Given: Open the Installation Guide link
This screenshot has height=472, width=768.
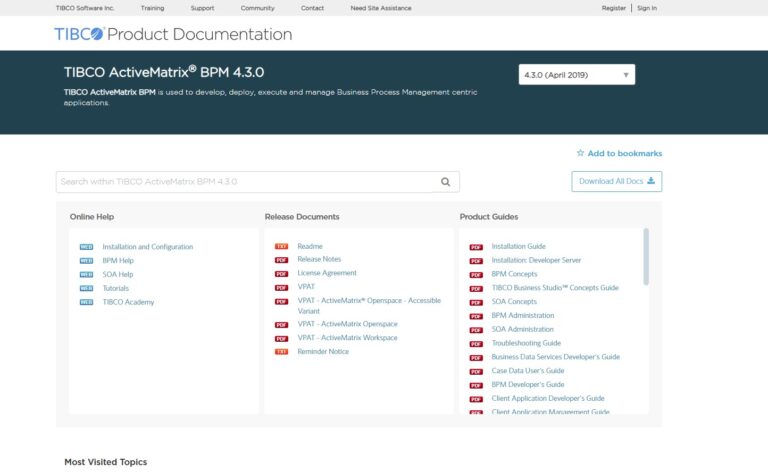Looking at the screenshot, I should pos(518,246).
